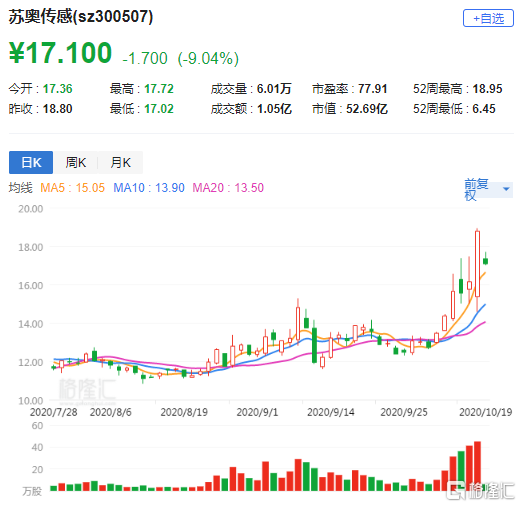
Task: Click the dropdown arrow beside 前复权
Action: tap(506, 189)
